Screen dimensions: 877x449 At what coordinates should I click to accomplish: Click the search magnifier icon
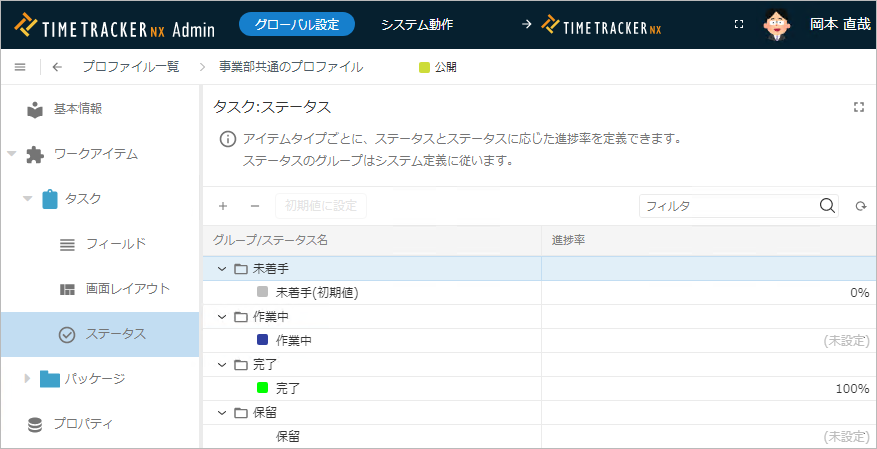click(827, 206)
